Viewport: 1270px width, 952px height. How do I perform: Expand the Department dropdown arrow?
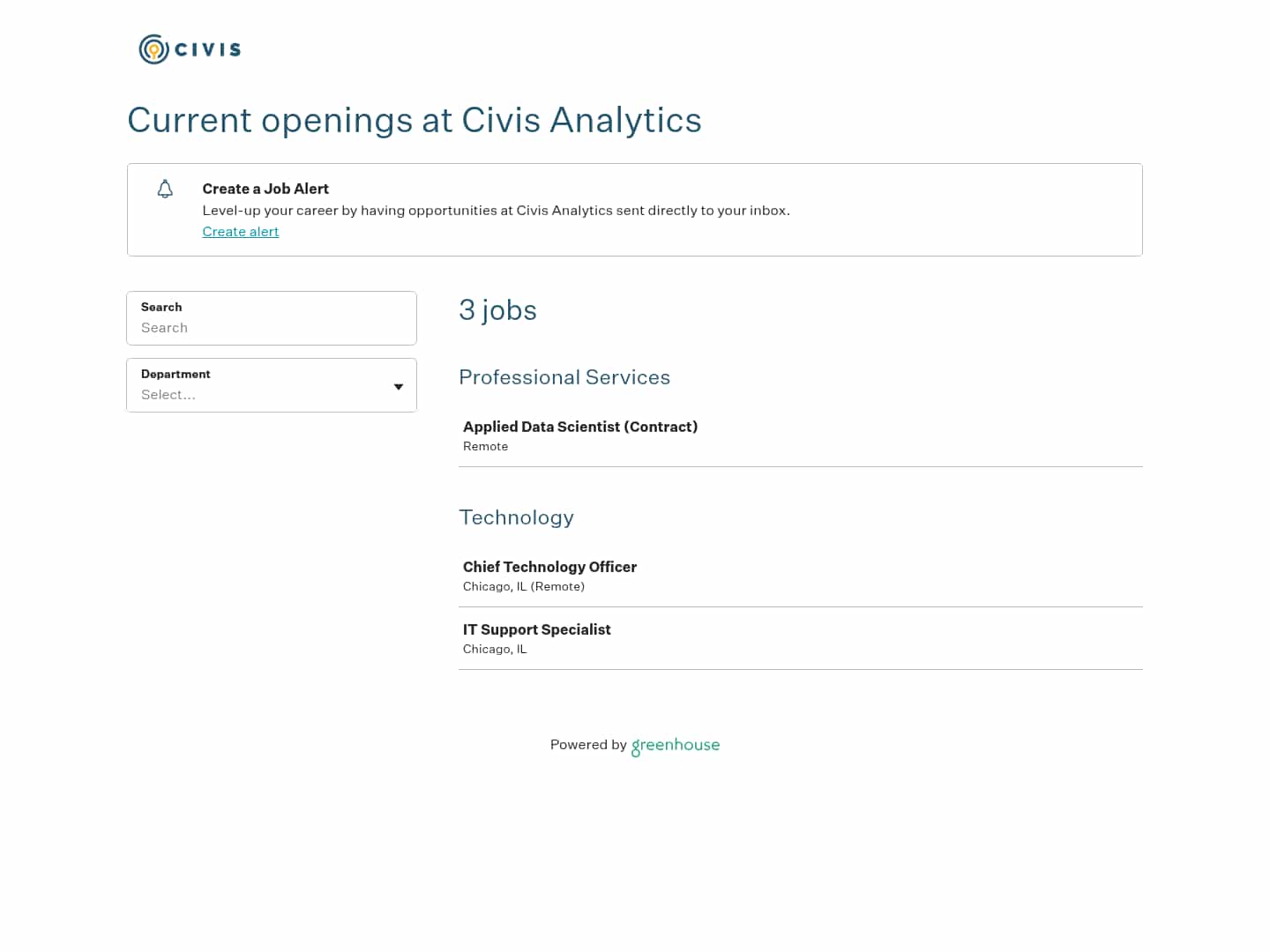[x=399, y=387]
